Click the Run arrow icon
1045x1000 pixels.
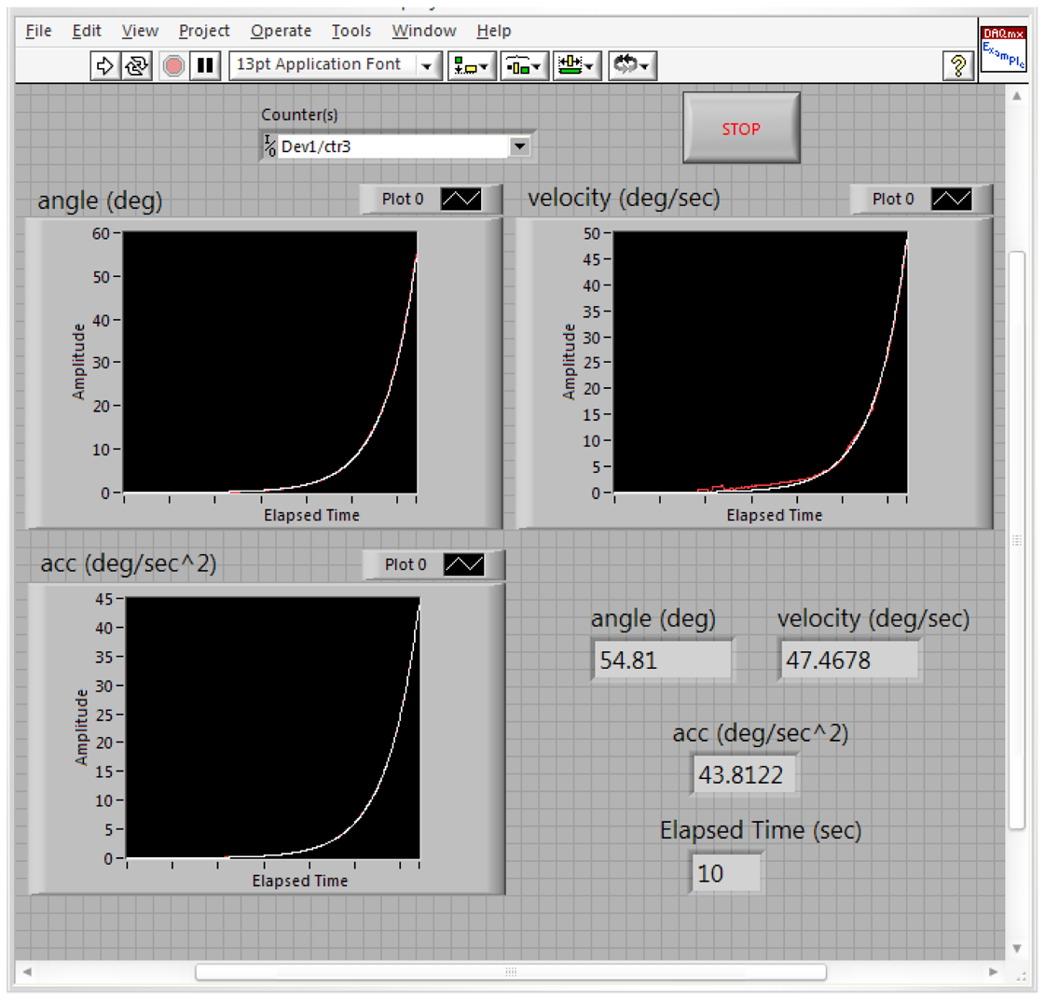coord(104,66)
